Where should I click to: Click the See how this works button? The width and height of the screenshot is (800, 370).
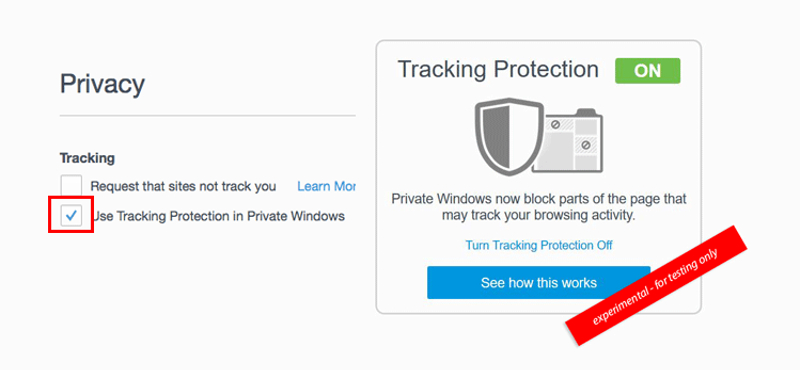[x=539, y=282]
